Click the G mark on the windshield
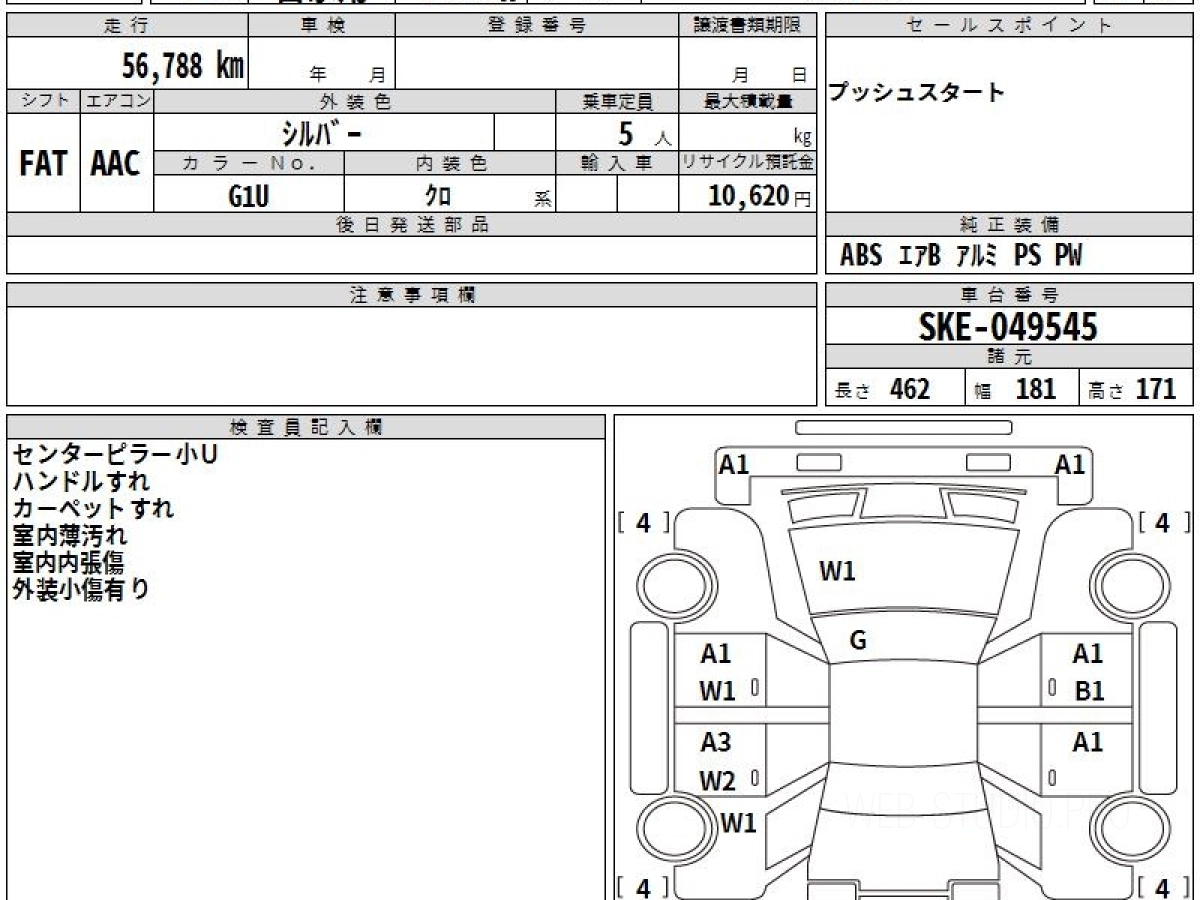The width and height of the screenshot is (1200, 900). [x=857, y=641]
